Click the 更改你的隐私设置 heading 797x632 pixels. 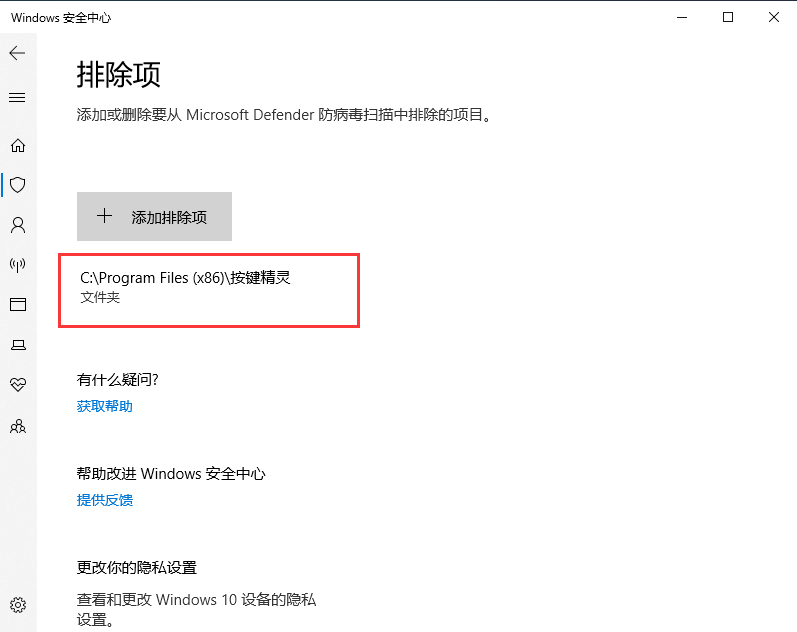[x=137, y=567]
